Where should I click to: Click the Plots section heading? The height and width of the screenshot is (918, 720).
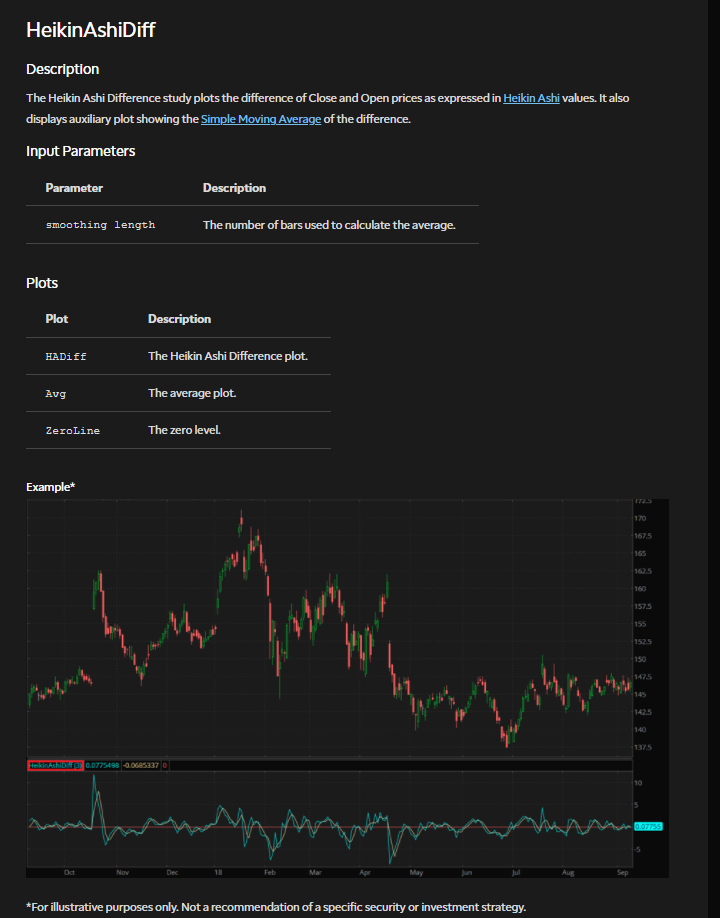click(x=42, y=283)
